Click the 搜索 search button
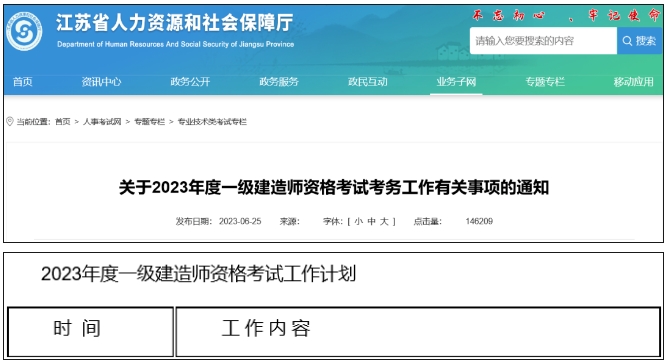Image resolution: width=667 pixels, height=364 pixels. pyautogui.click(x=639, y=41)
